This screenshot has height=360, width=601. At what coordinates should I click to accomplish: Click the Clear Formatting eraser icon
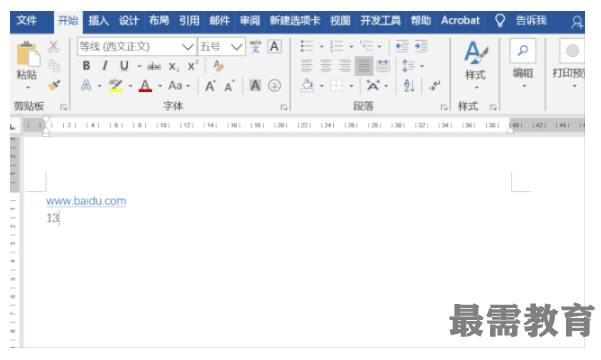pos(218,66)
